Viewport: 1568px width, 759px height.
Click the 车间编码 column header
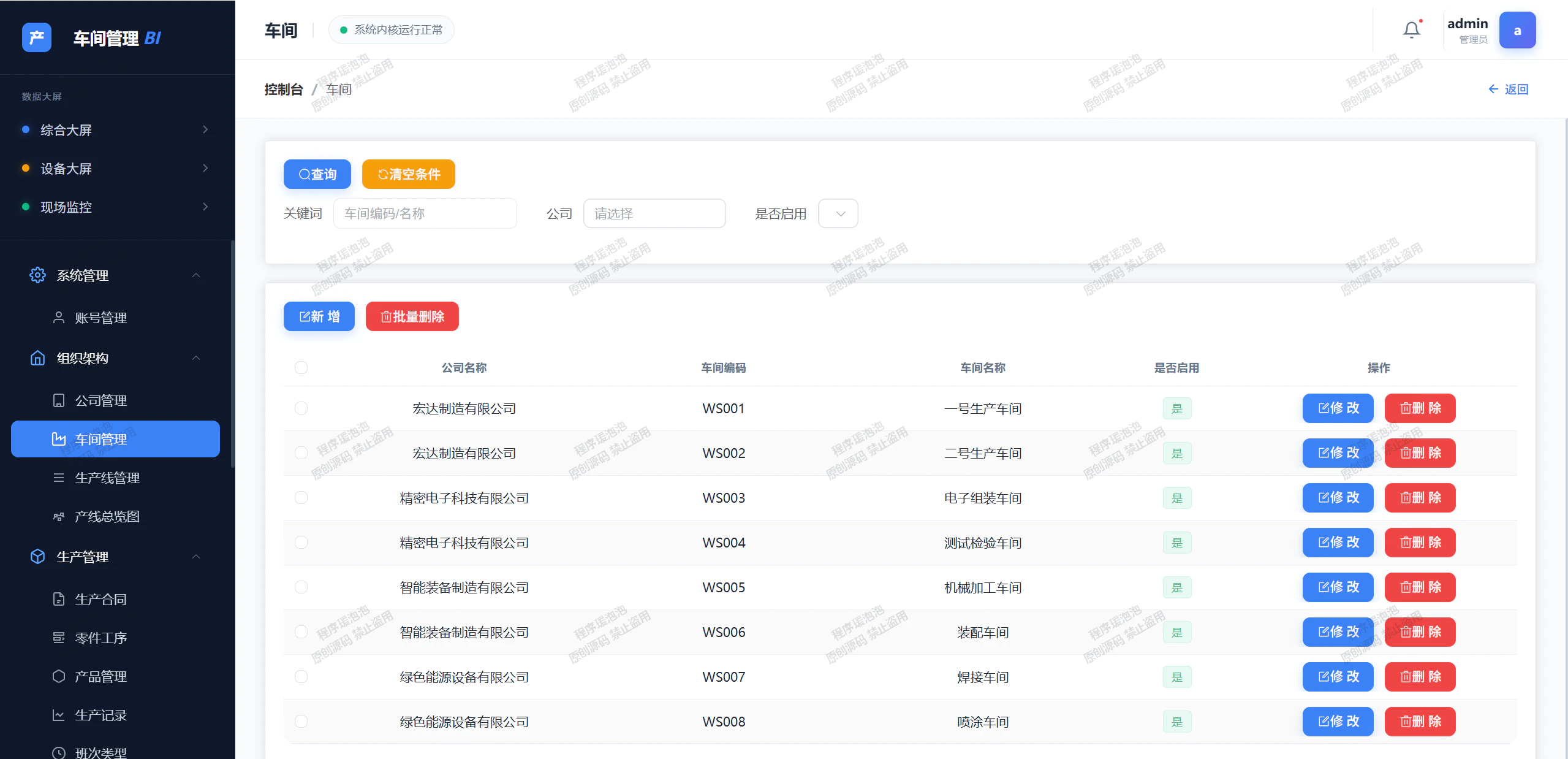tap(724, 368)
